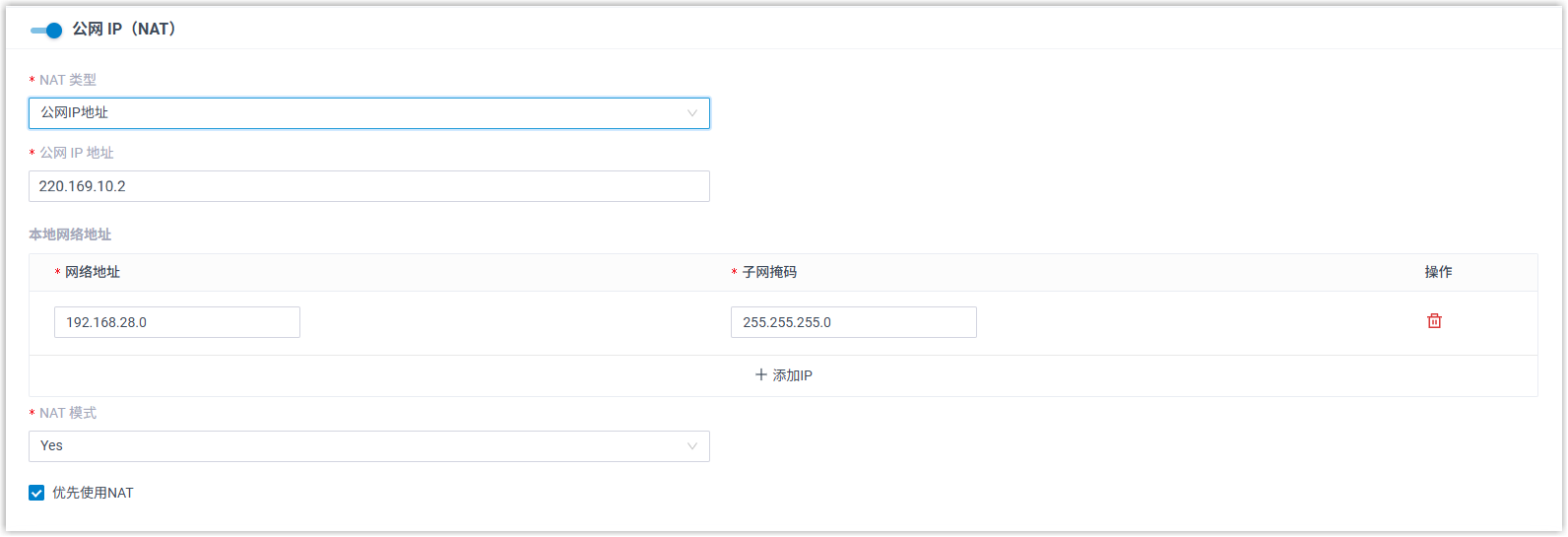Click the chevron arrow in NAT 模式 field
The width and height of the screenshot is (1568, 537).
point(691,446)
